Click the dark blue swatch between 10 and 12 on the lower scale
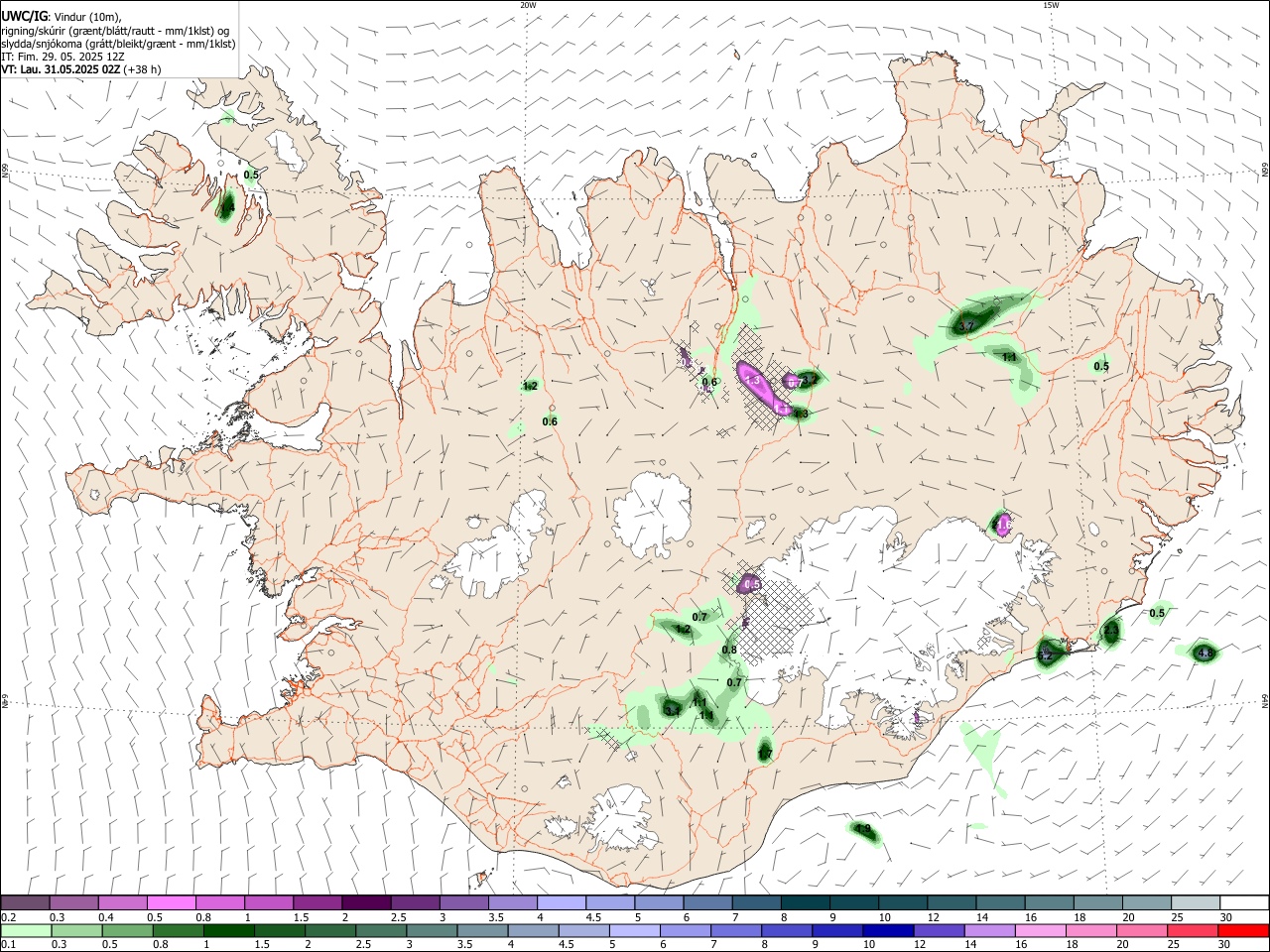1270x952 pixels. (887, 930)
